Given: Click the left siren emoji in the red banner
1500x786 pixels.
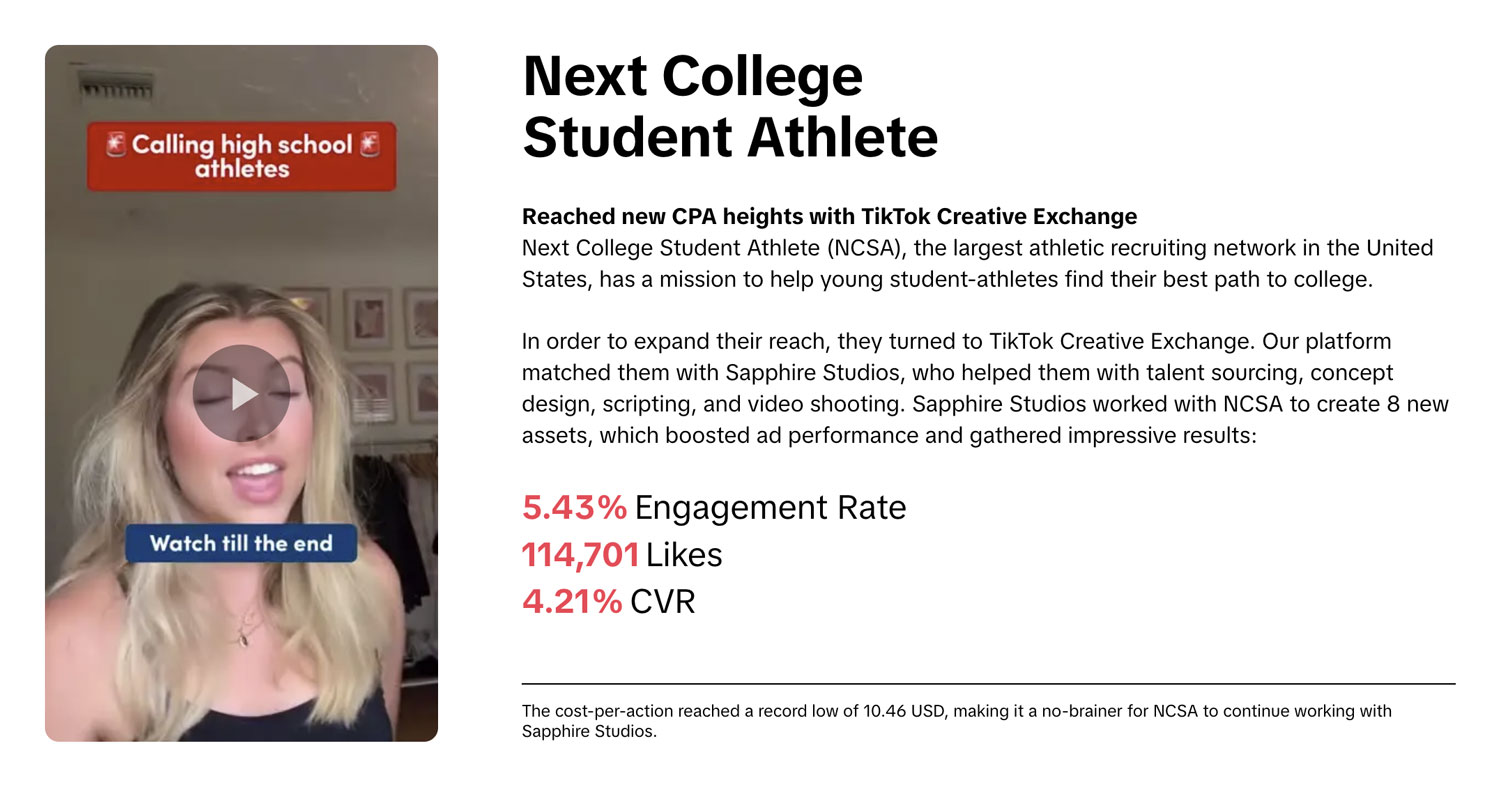Looking at the screenshot, I should 114,145.
